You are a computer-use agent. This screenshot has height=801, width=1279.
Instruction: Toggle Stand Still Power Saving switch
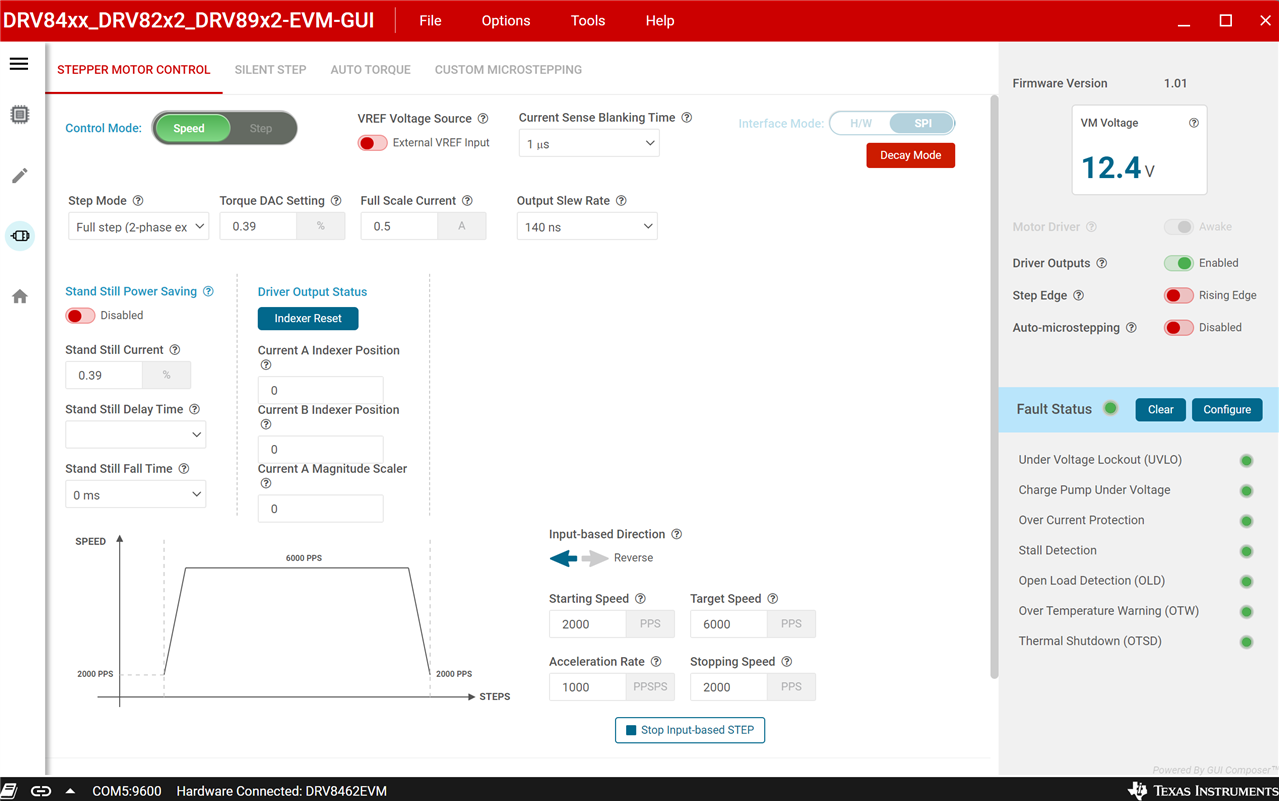(x=80, y=316)
